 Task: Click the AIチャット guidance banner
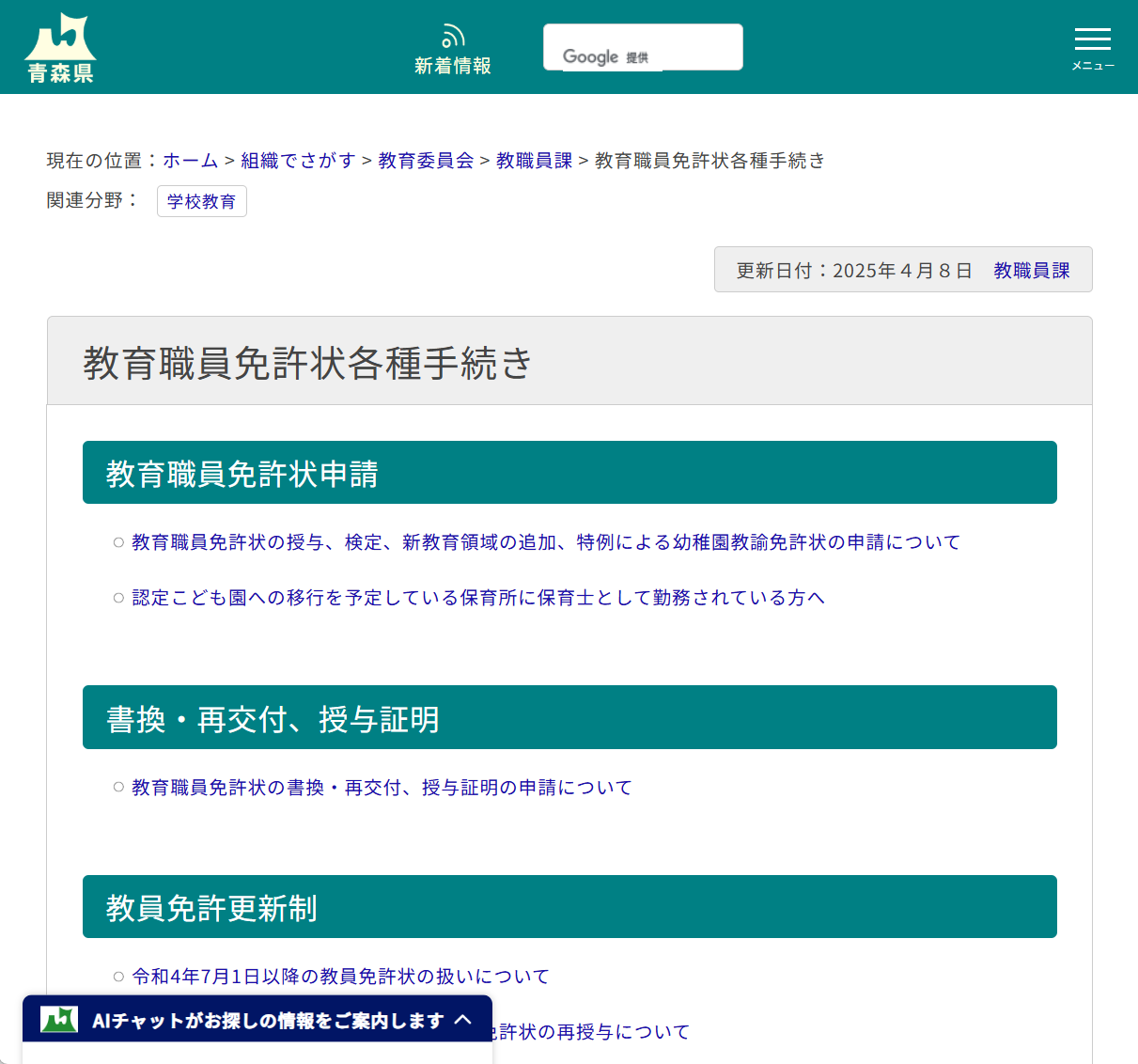(x=266, y=1019)
